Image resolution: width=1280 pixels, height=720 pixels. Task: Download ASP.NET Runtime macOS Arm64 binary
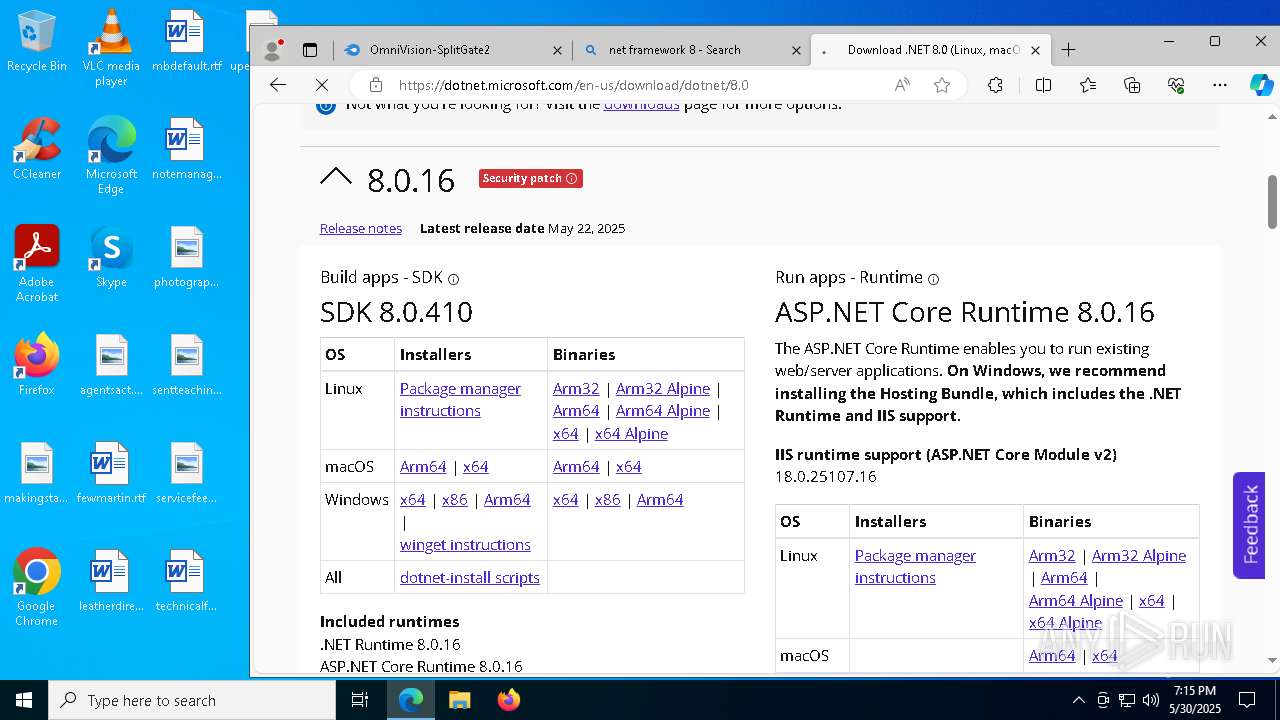(x=1052, y=655)
